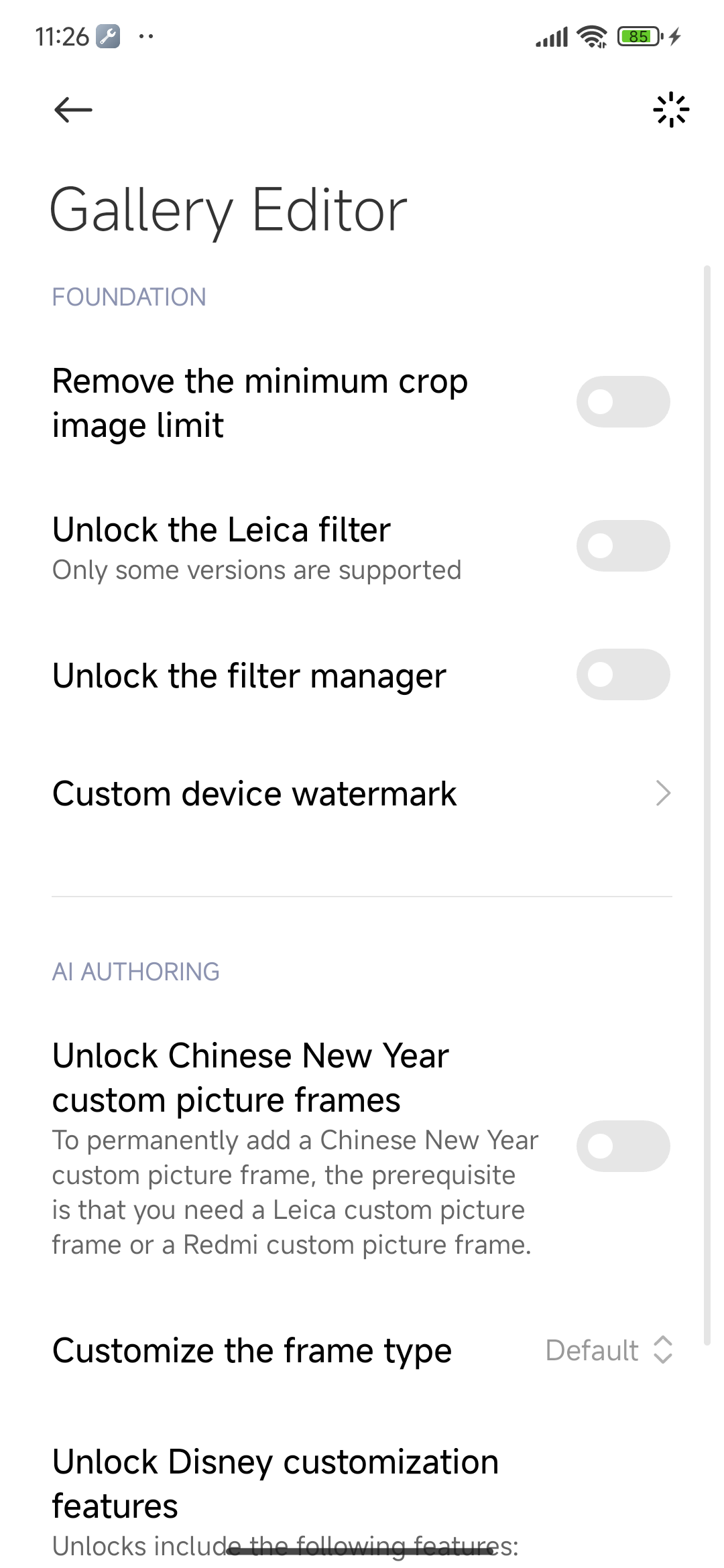
Task: Tap the Wi-Fi status icon
Action: [x=592, y=37]
